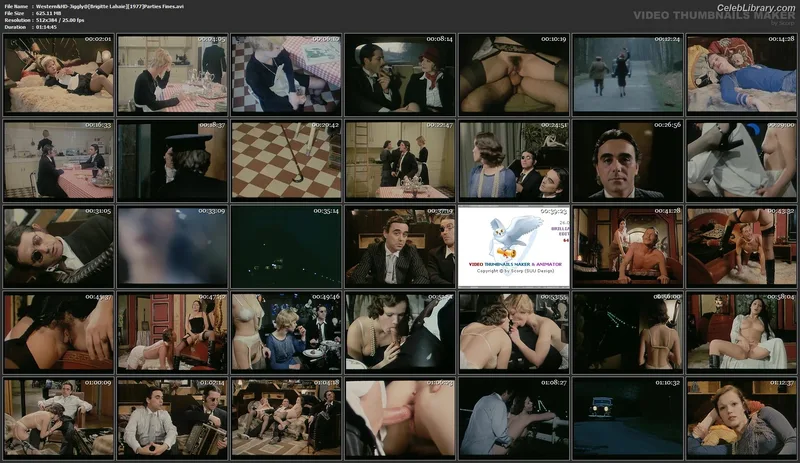Viewport: 800px width, 463px height.
Task: Click the thumbnail stamped 00:16:33
Action: click(x=59, y=160)
